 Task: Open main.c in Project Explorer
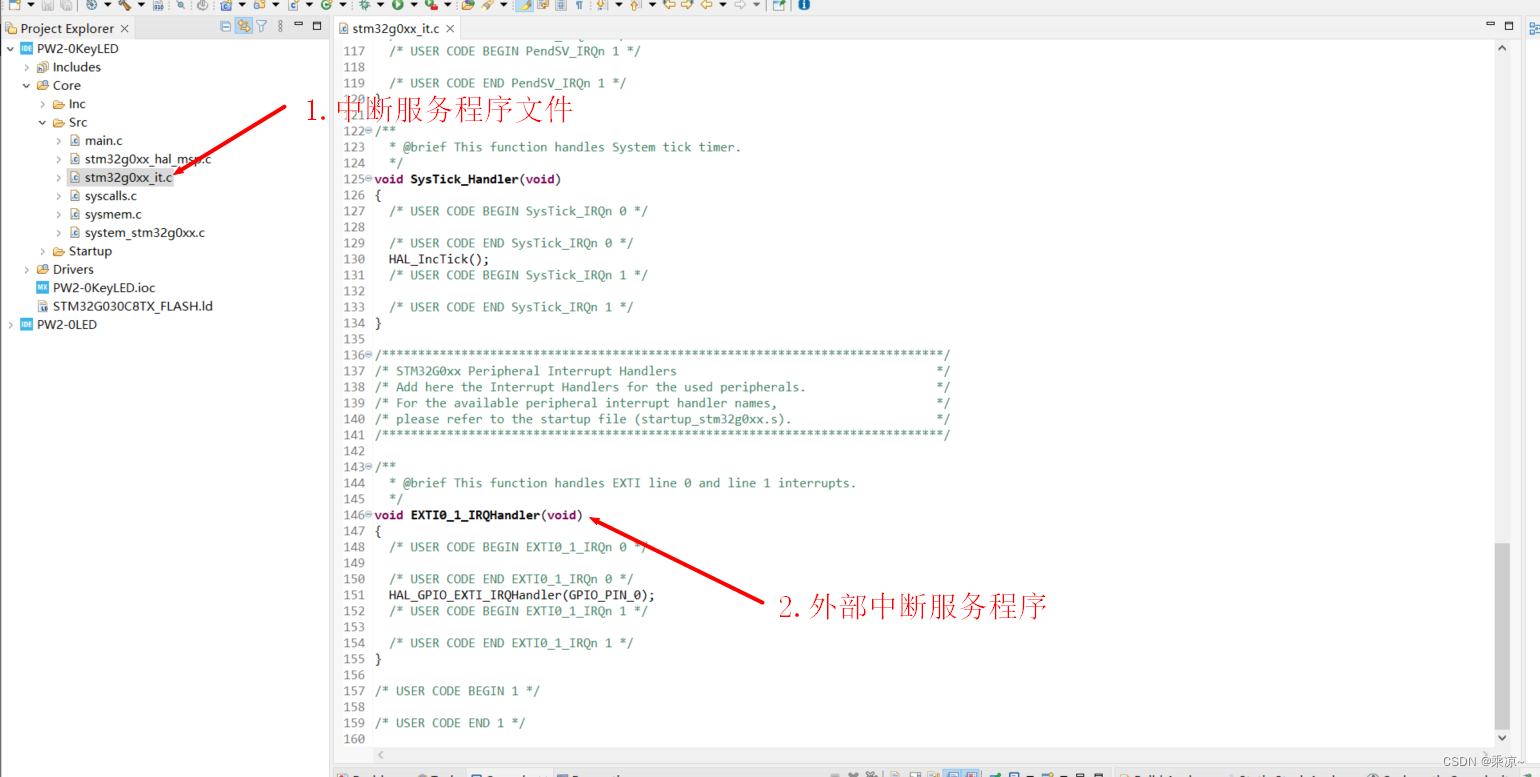click(104, 141)
